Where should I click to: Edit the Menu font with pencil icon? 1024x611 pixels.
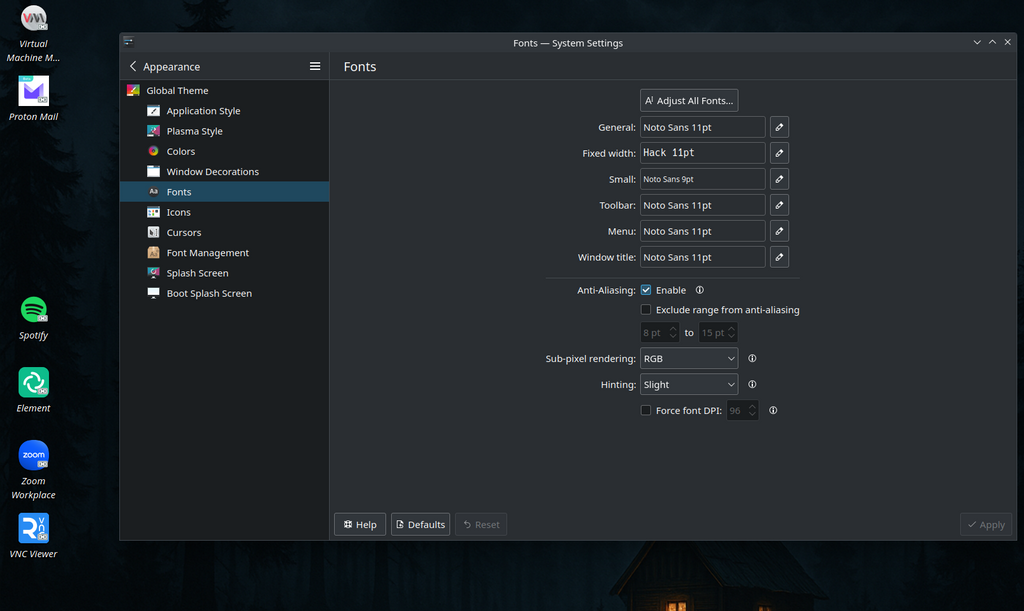point(779,231)
